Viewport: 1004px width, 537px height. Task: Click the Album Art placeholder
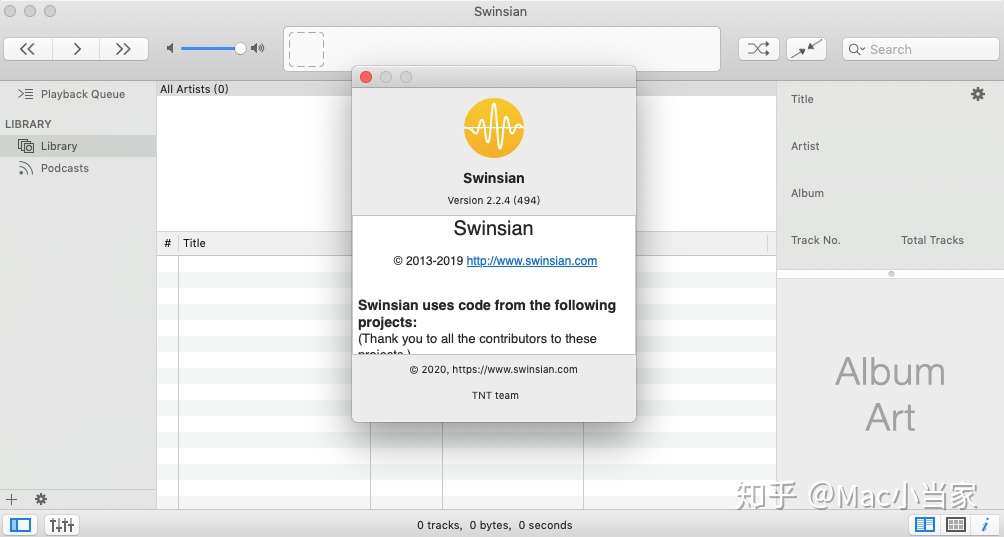pos(890,394)
